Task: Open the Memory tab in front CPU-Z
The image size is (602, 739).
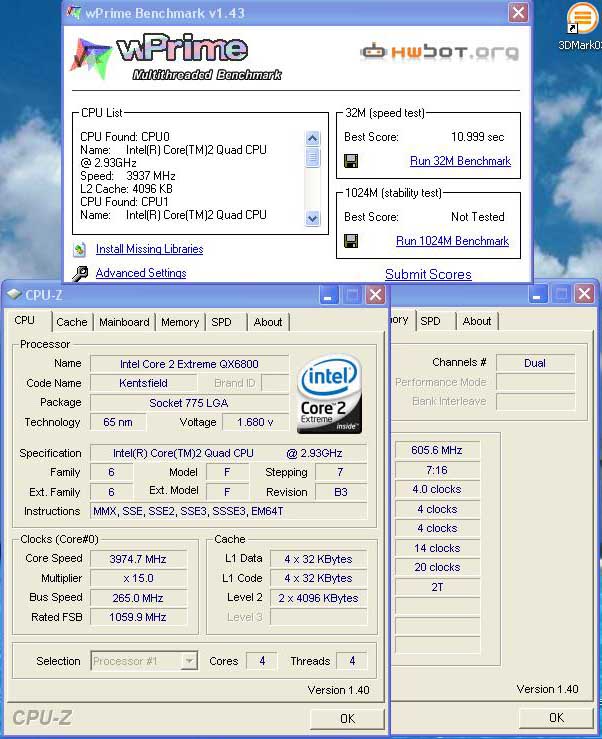Action: tap(180, 322)
